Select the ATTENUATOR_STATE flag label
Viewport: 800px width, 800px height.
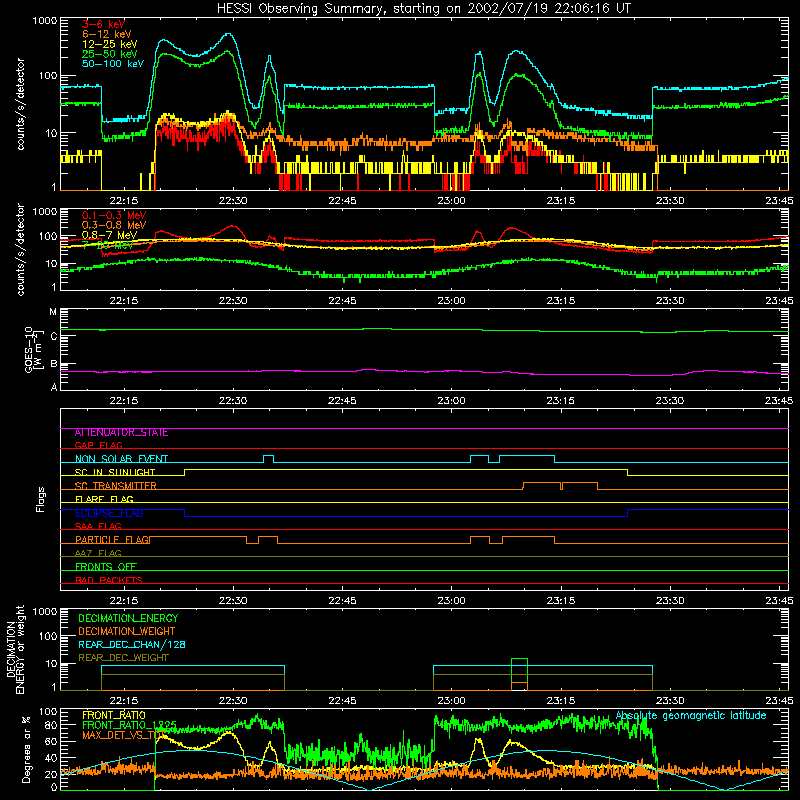pyautogui.click(x=121, y=433)
